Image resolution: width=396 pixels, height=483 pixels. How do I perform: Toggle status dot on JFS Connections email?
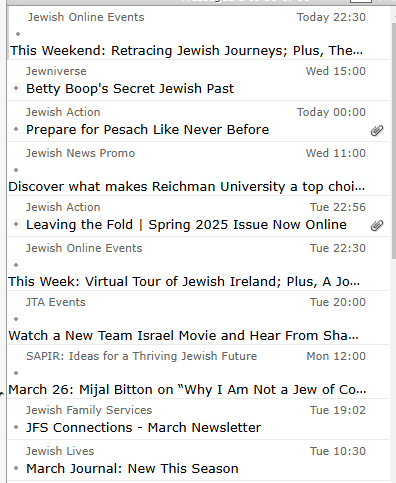point(16,427)
